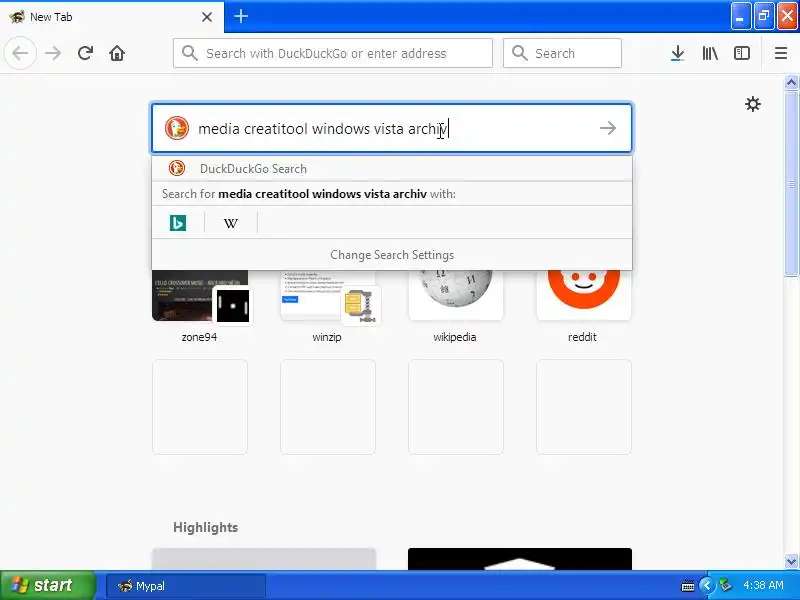Open the Windows start menu

pyautogui.click(x=47, y=585)
